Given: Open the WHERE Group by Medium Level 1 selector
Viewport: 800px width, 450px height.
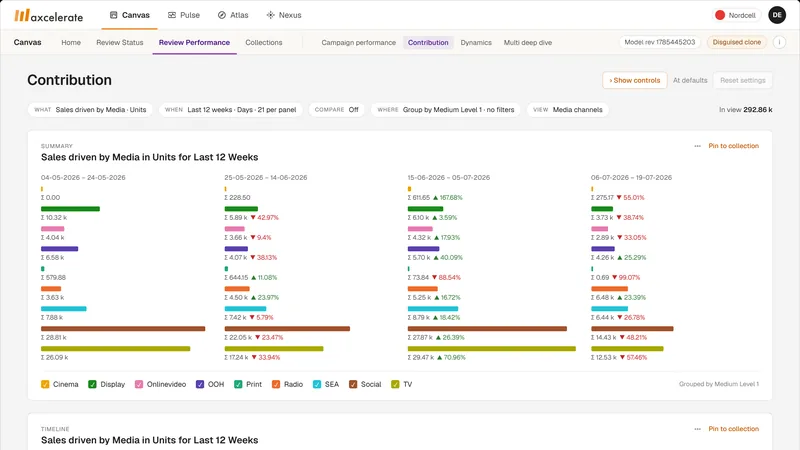Looking at the screenshot, I should (446, 110).
